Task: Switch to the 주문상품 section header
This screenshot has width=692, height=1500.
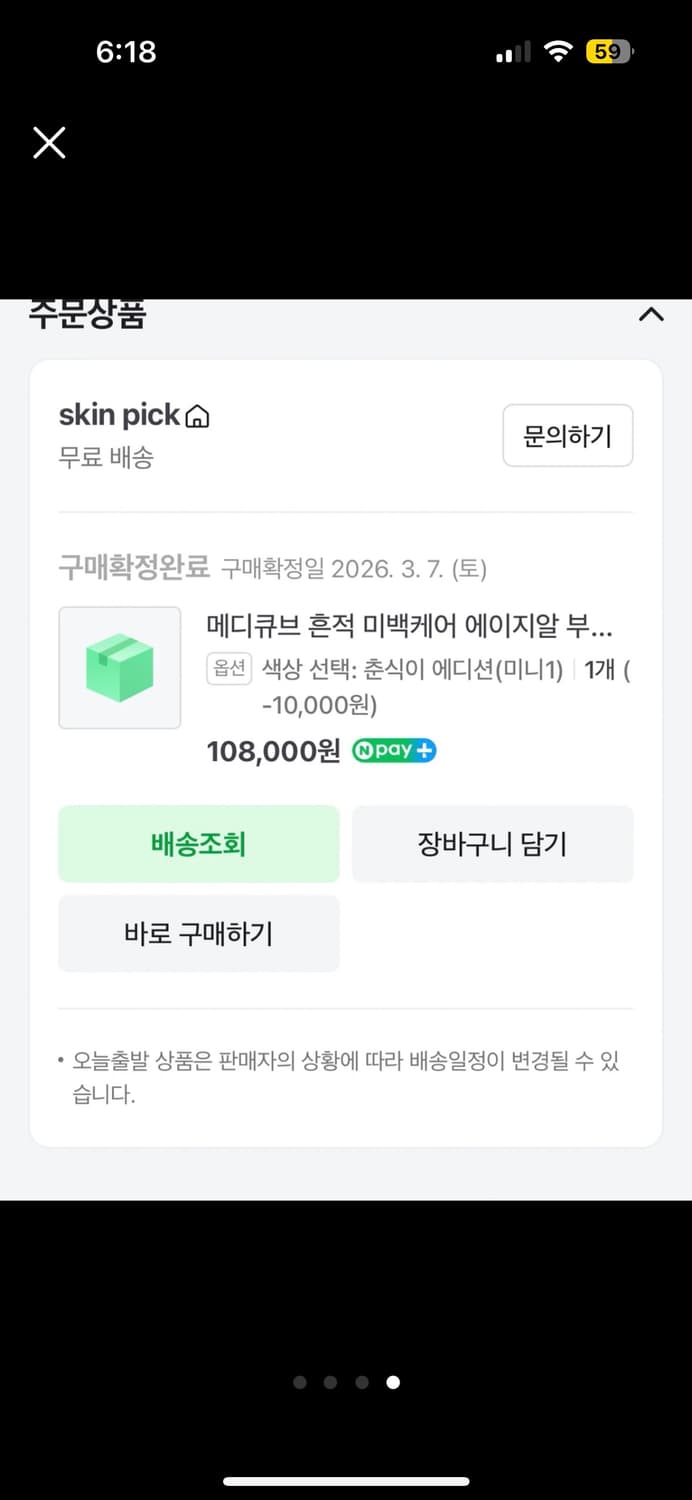Action: (87, 315)
